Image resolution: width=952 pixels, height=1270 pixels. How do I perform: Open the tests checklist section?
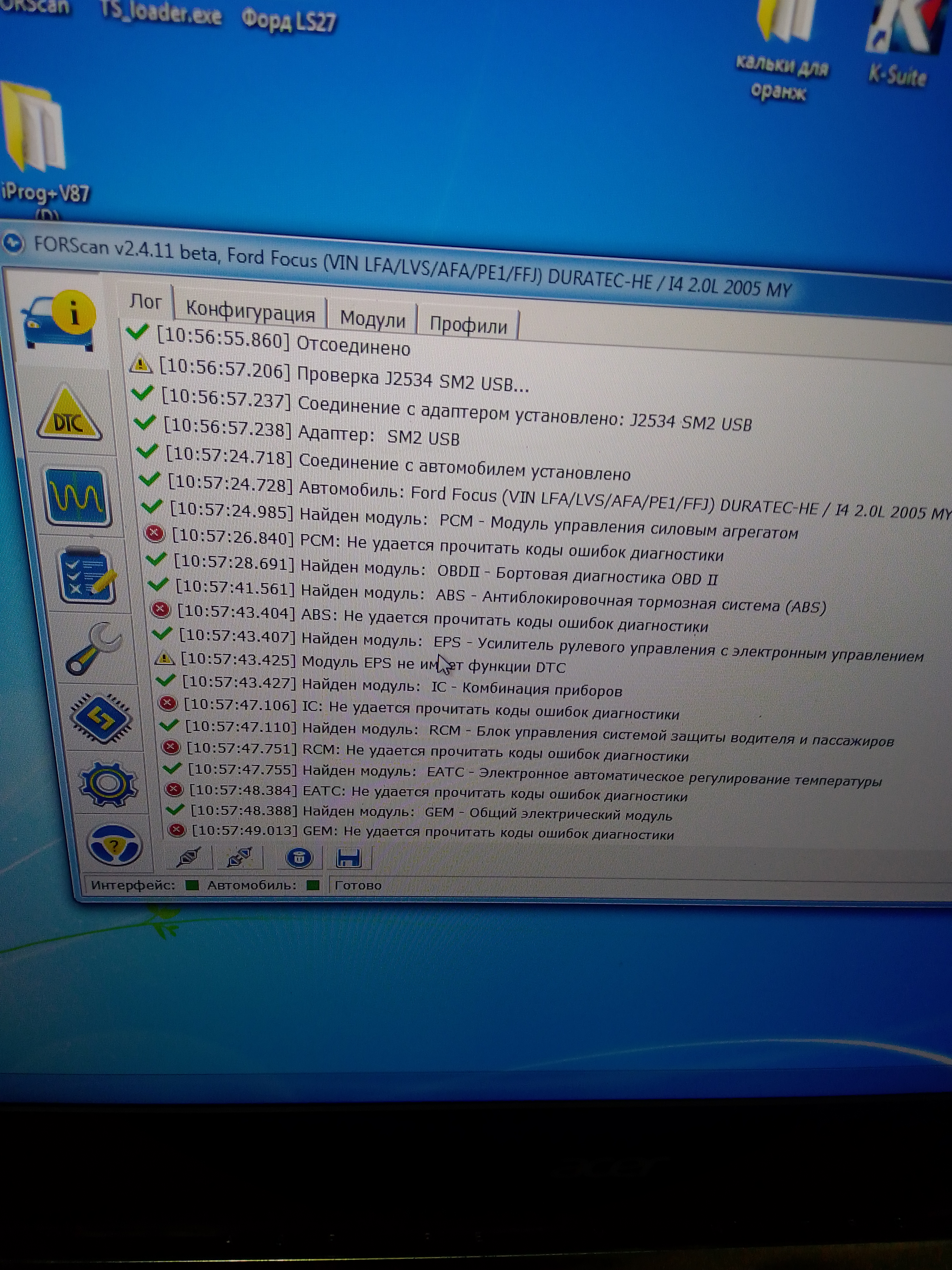click(87, 575)
